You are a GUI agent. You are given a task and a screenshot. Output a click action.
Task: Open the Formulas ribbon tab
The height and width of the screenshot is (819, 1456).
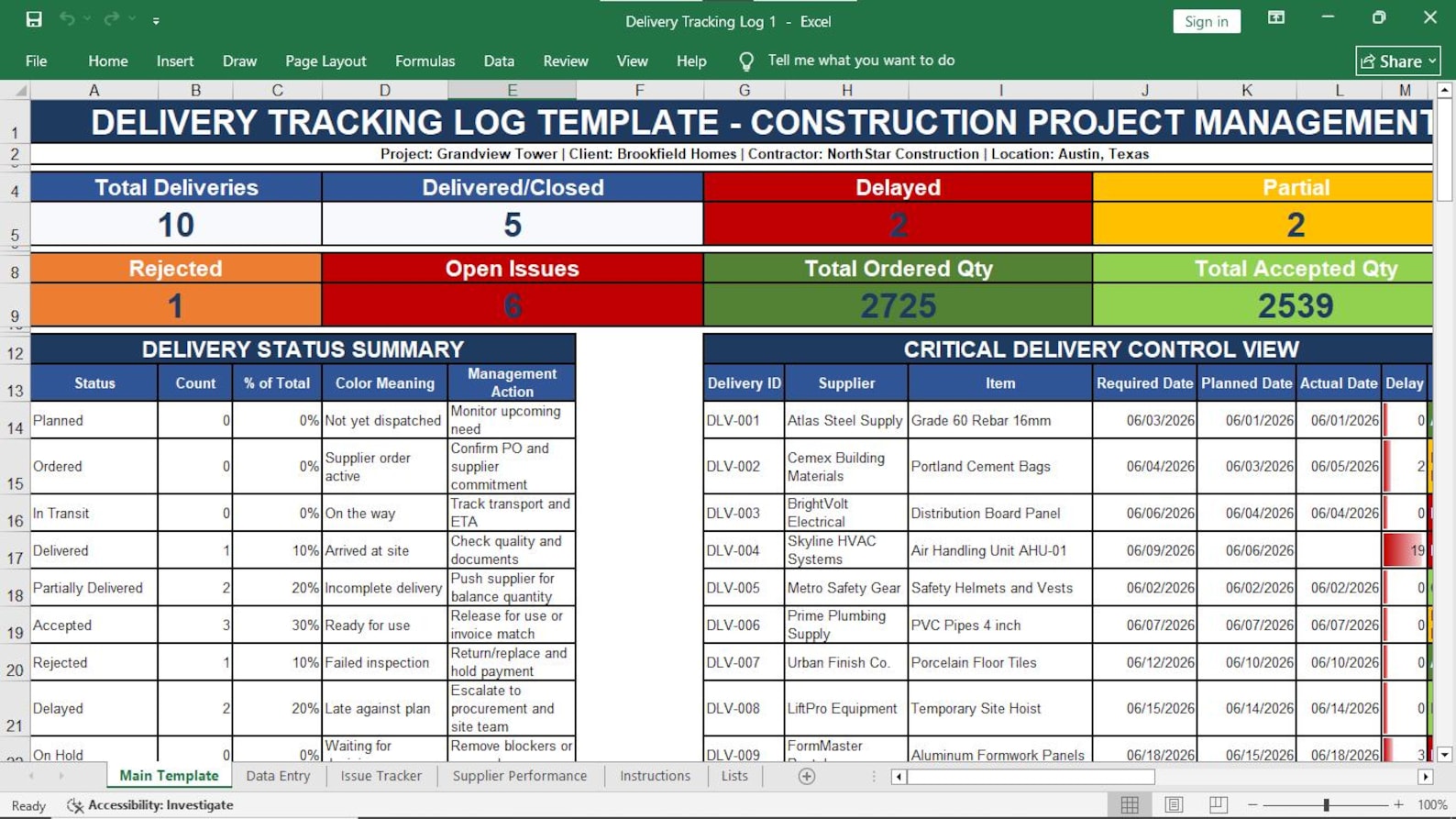coord(425,61)
